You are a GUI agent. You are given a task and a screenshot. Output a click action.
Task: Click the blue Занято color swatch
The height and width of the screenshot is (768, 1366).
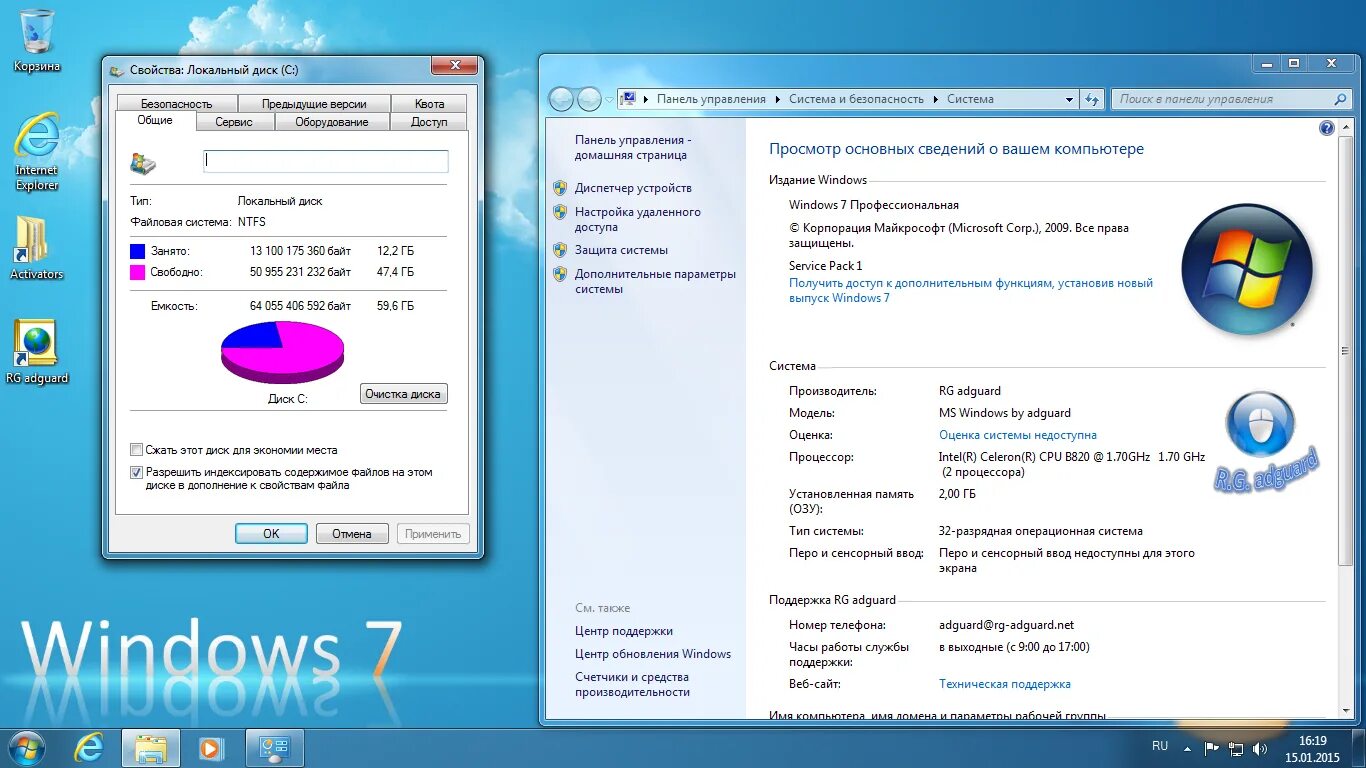tap(138, 251)
